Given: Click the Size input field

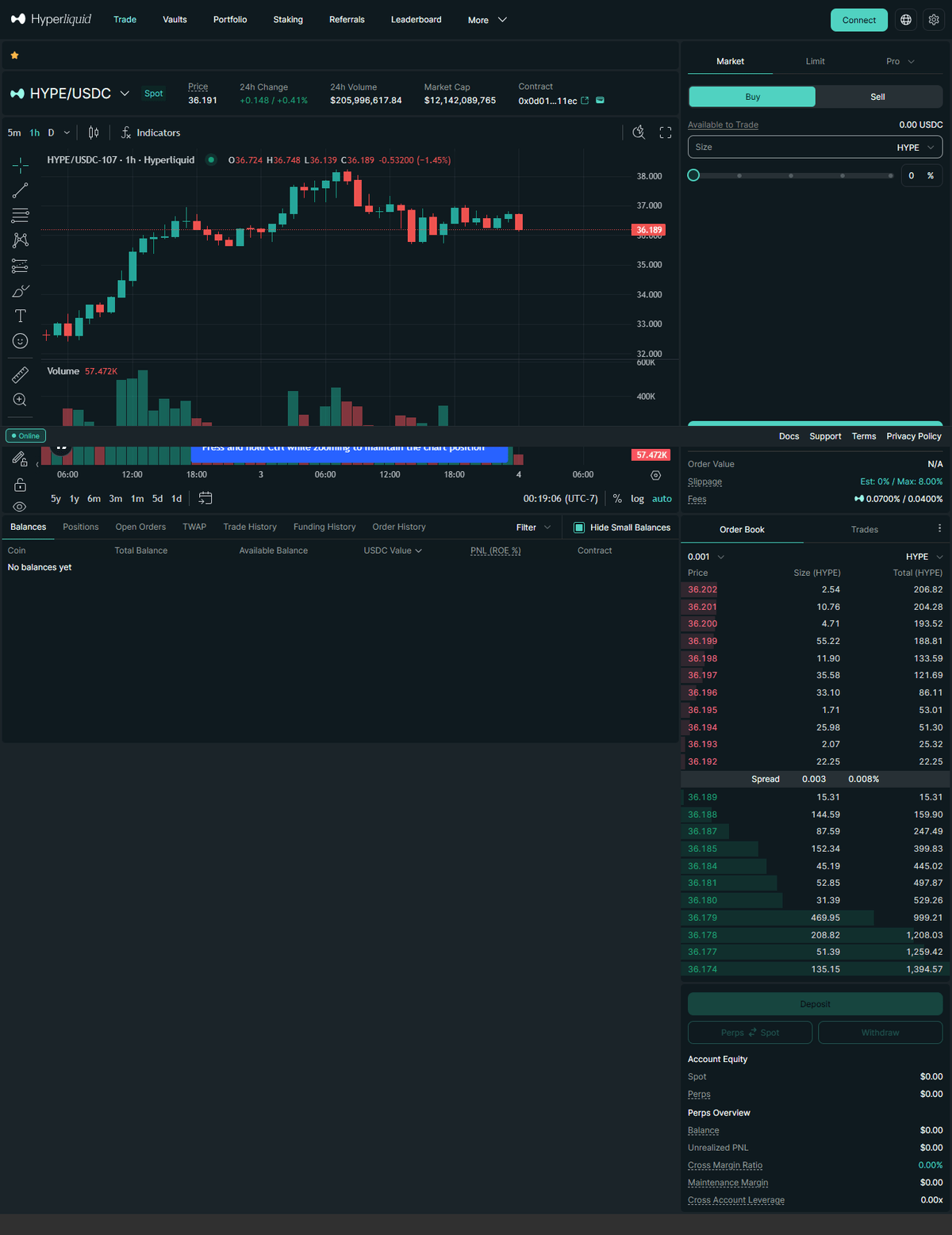Looking at the screenshot, I should pos(816,148).
